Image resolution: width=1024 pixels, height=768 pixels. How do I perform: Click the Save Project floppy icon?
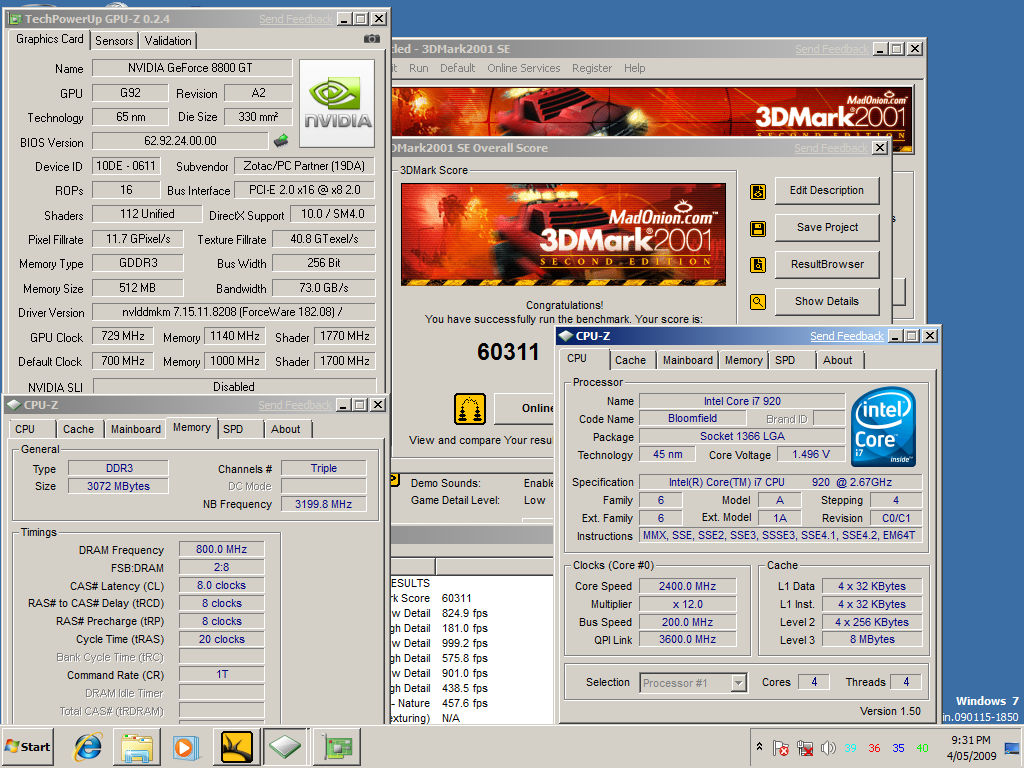coord(758,229)
